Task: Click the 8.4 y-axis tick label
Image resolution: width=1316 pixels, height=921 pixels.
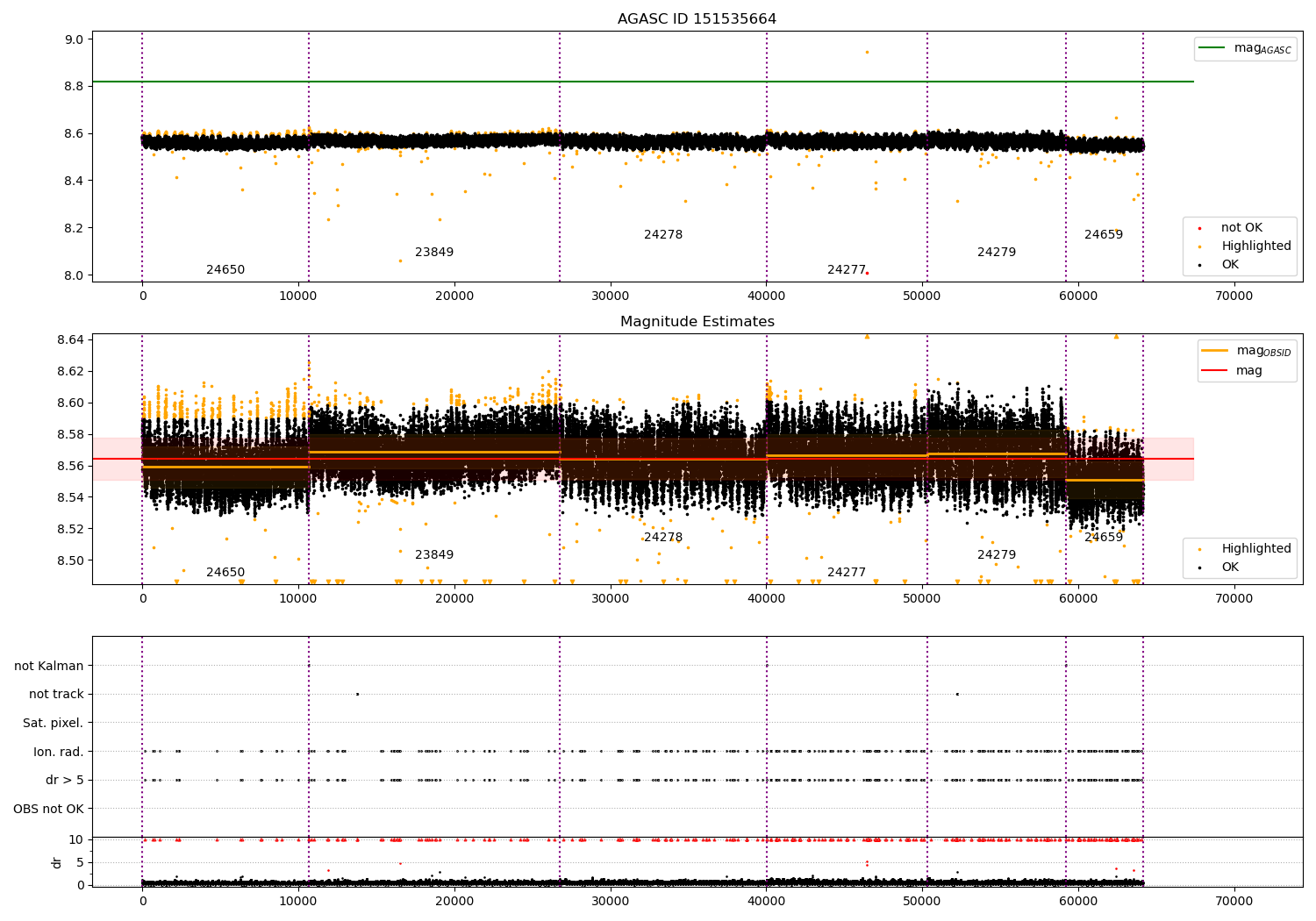Action: click(74, 181)
